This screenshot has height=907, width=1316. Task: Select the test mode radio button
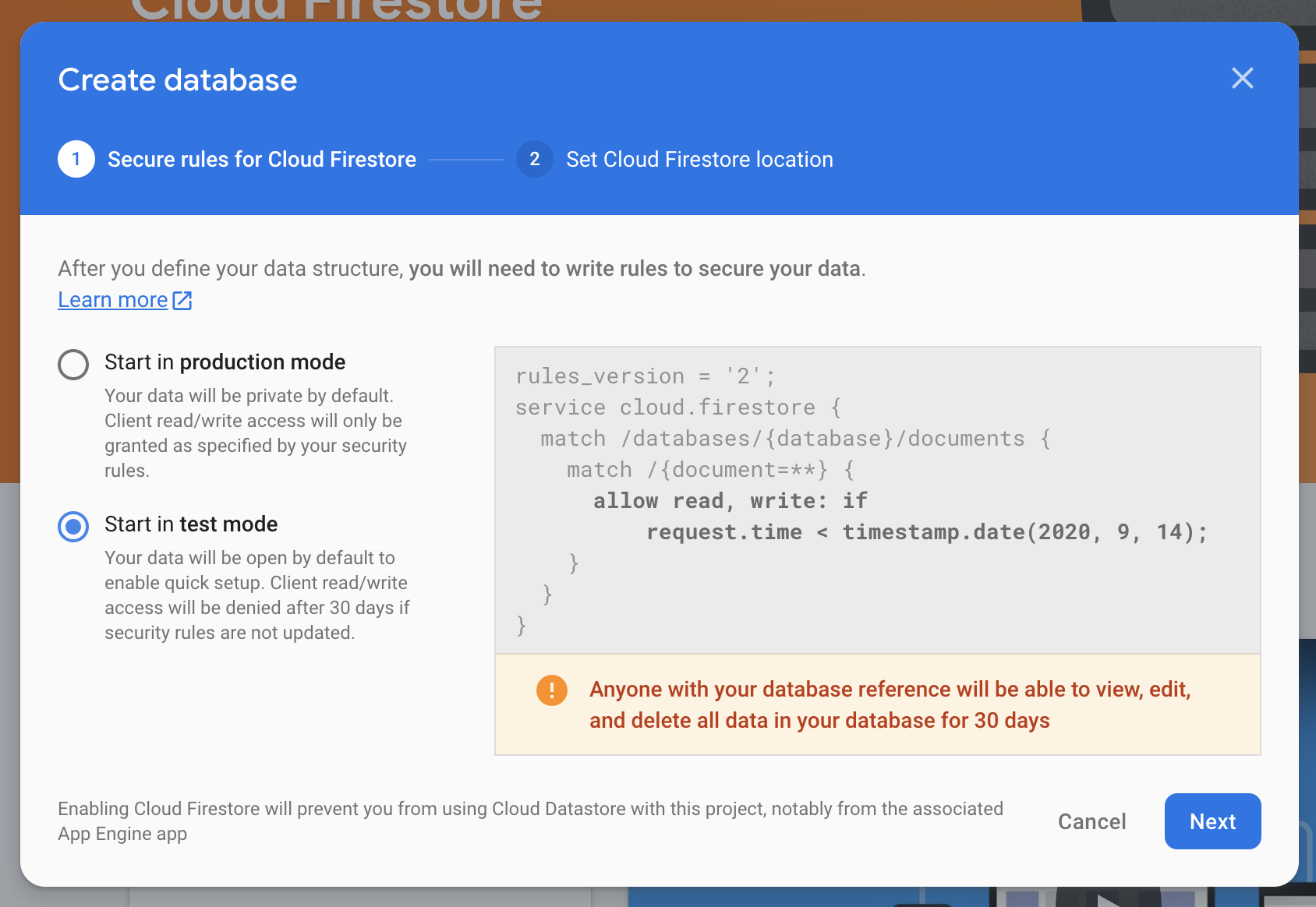[73, 527]
